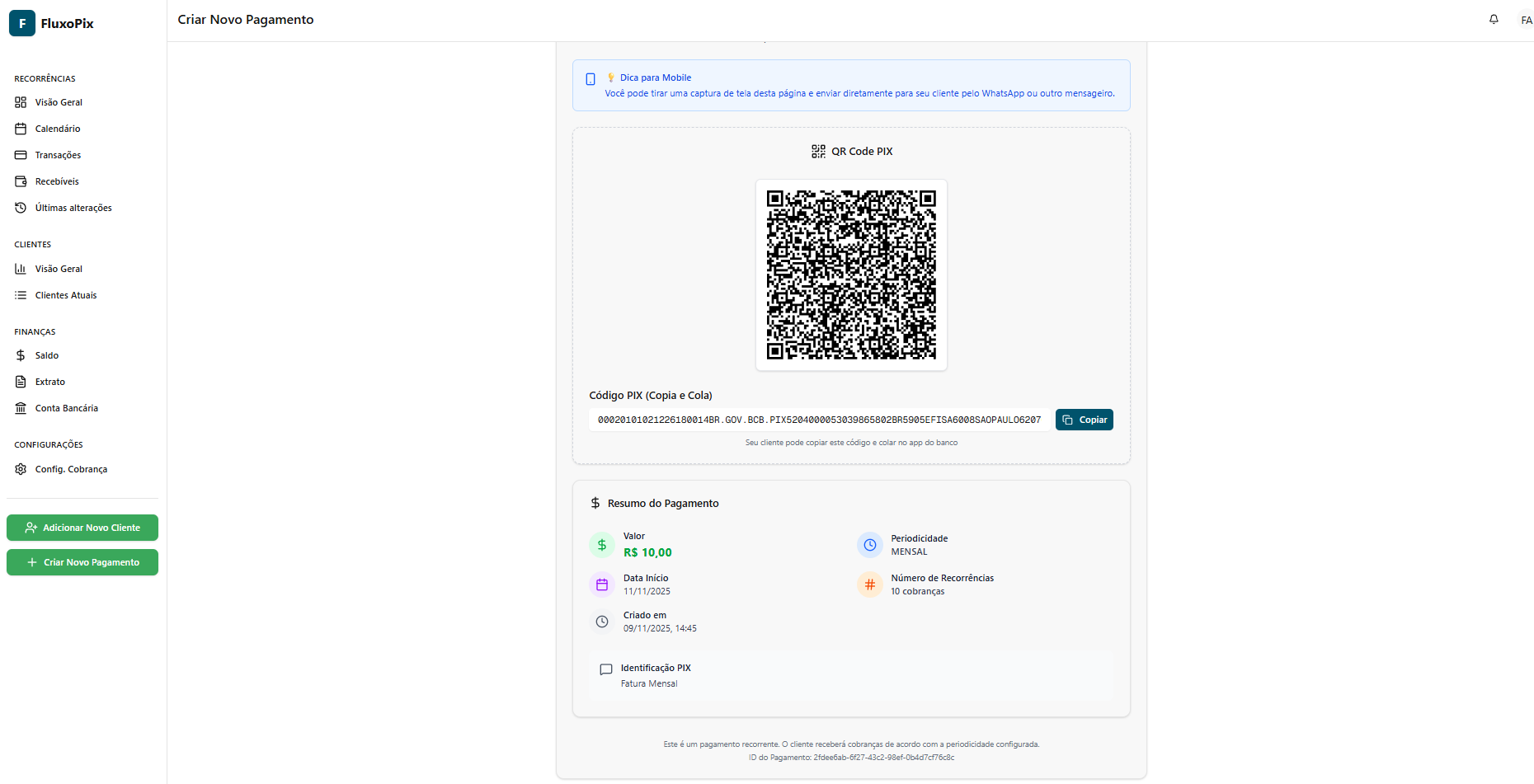Click the wallet icon beside Recebíveis

point(21,181)
